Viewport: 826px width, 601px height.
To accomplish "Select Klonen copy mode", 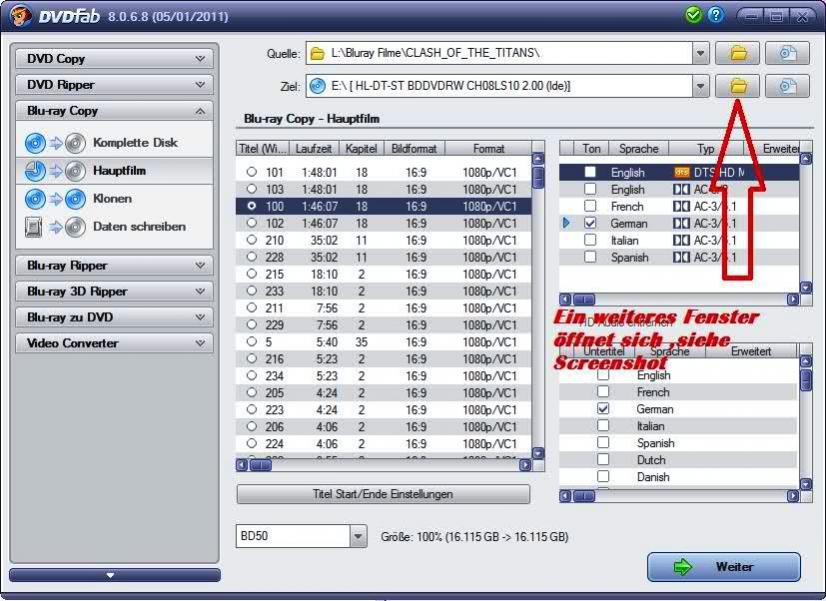I will coord(114,199).
